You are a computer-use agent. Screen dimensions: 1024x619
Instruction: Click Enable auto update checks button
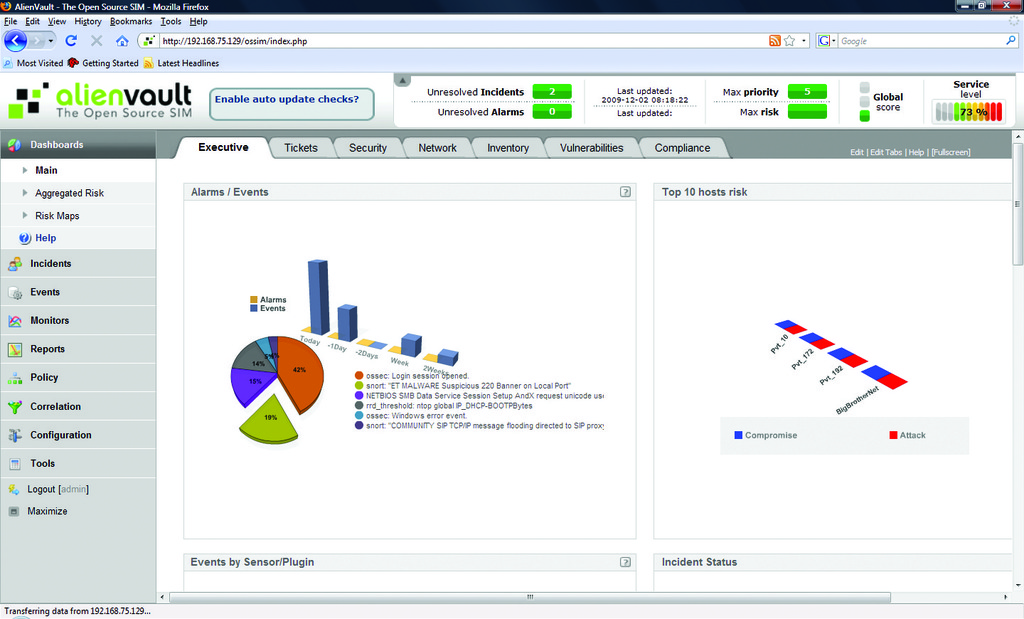pos(291,100)
